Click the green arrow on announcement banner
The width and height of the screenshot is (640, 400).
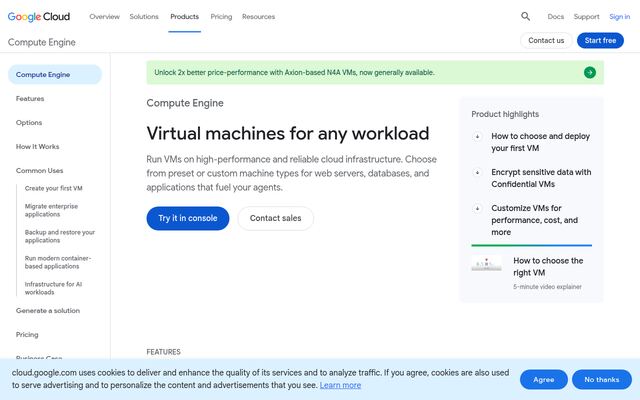(x=589, y=73)
